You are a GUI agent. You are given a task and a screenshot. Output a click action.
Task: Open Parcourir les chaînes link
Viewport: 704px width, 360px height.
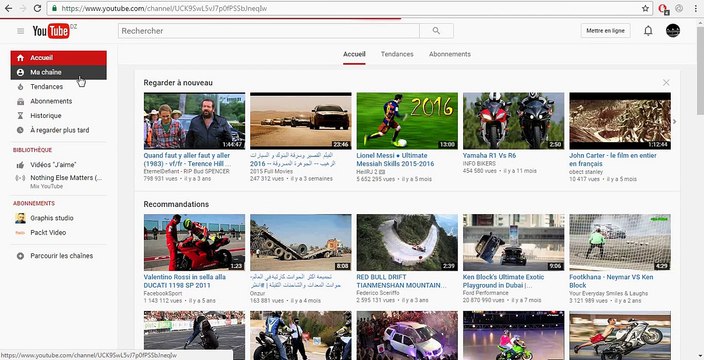point(62,256)
